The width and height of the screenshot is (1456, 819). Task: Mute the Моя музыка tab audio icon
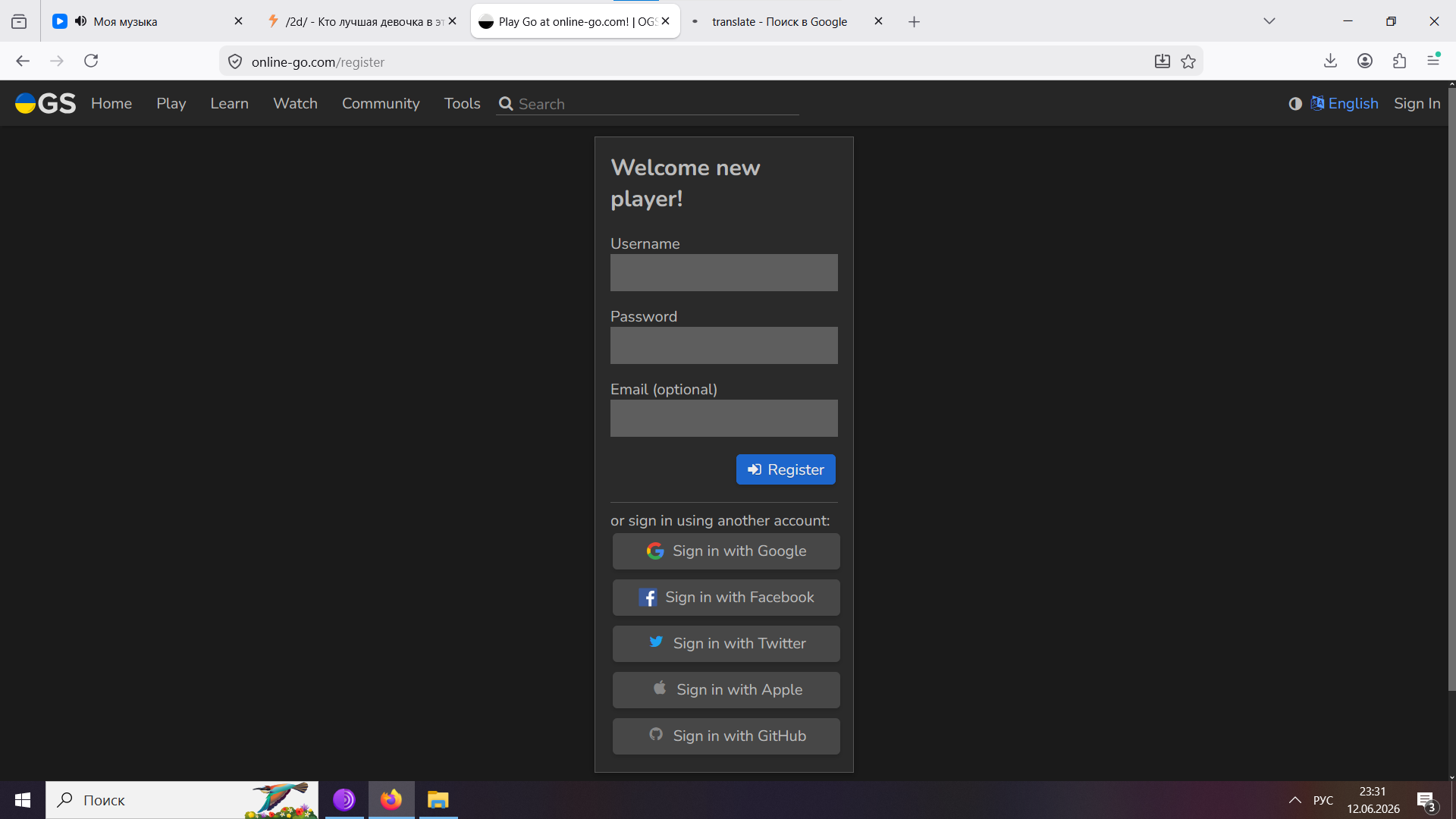click(x=80, y=21)
